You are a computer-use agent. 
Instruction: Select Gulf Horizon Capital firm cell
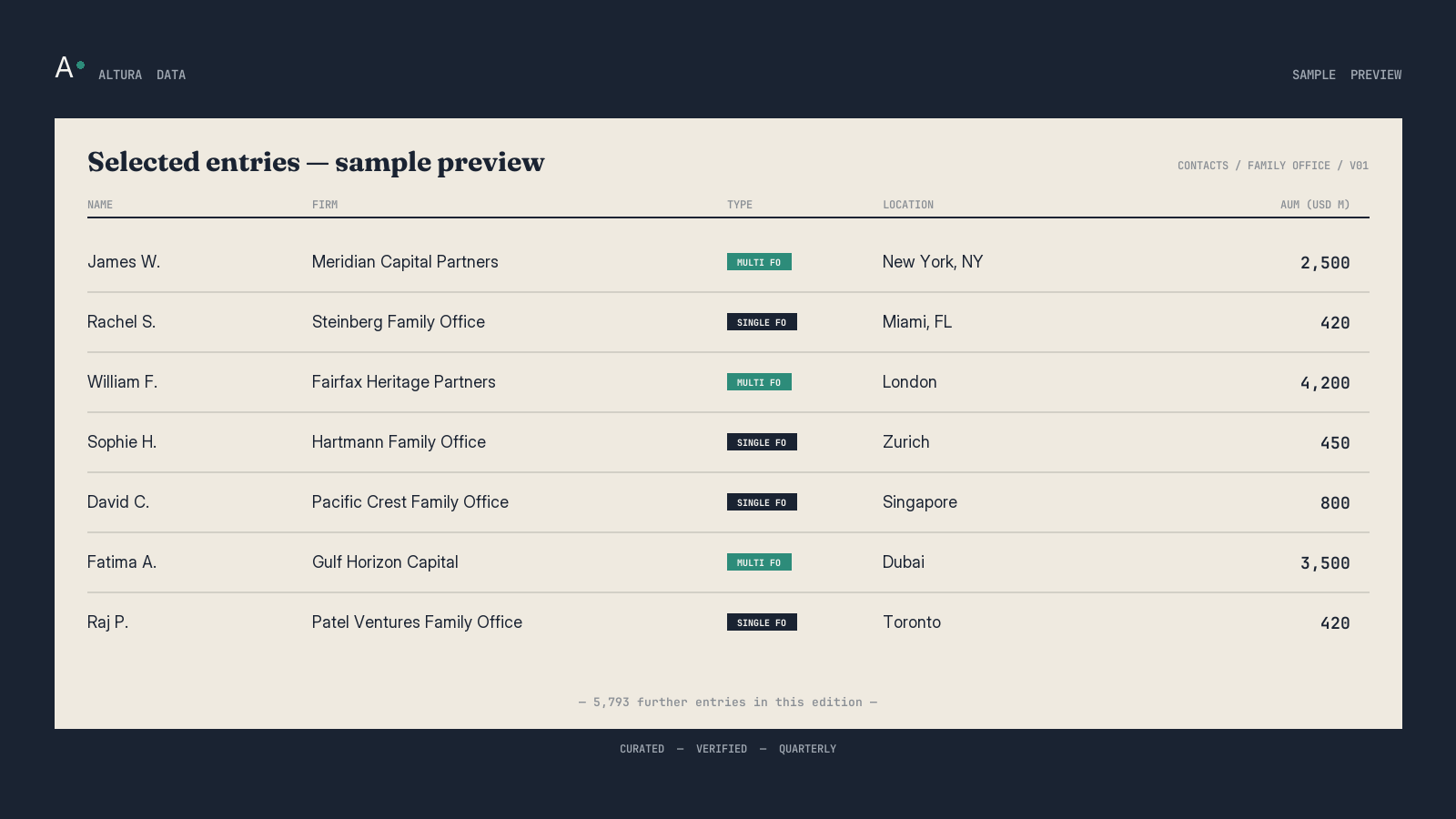point(385,562)
